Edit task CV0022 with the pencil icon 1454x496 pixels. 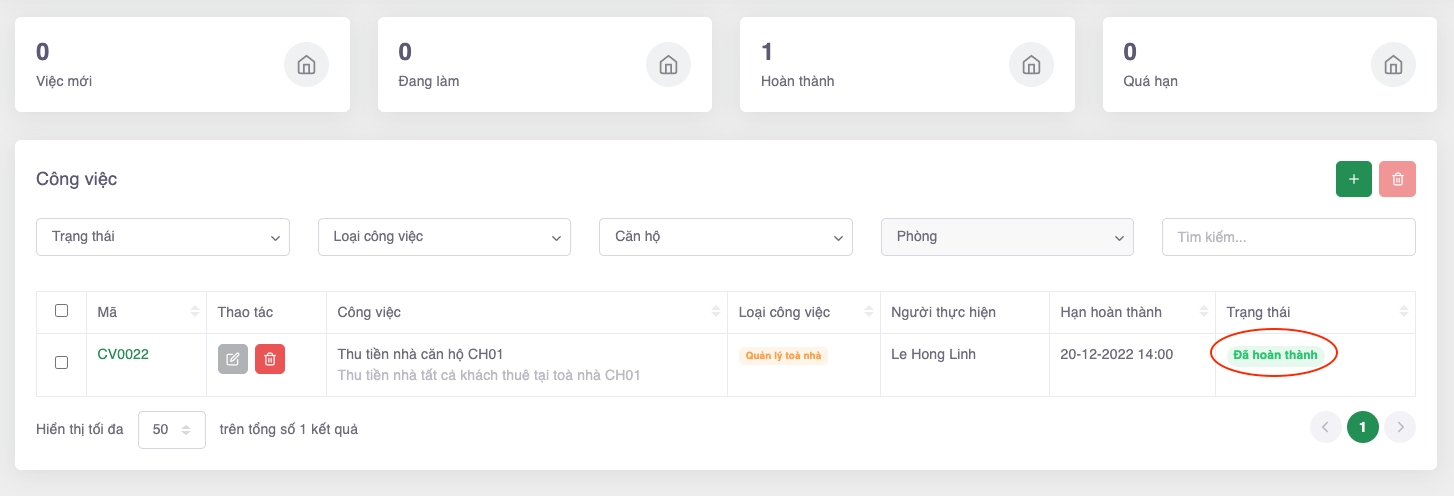pos(233,359)
